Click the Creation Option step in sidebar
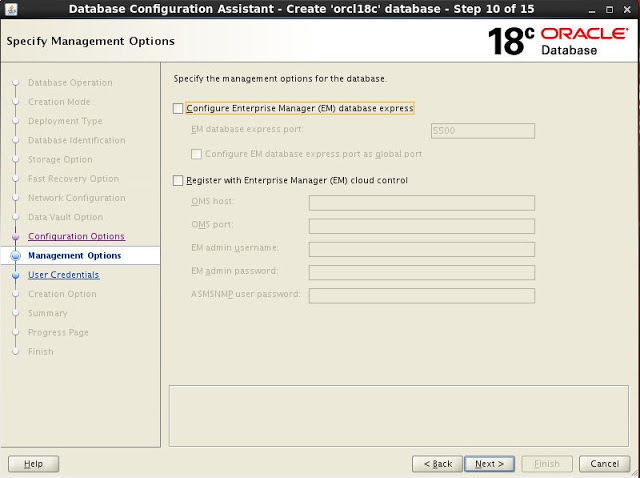The width and height of the screenshot is (640, 478). (62, 294)
